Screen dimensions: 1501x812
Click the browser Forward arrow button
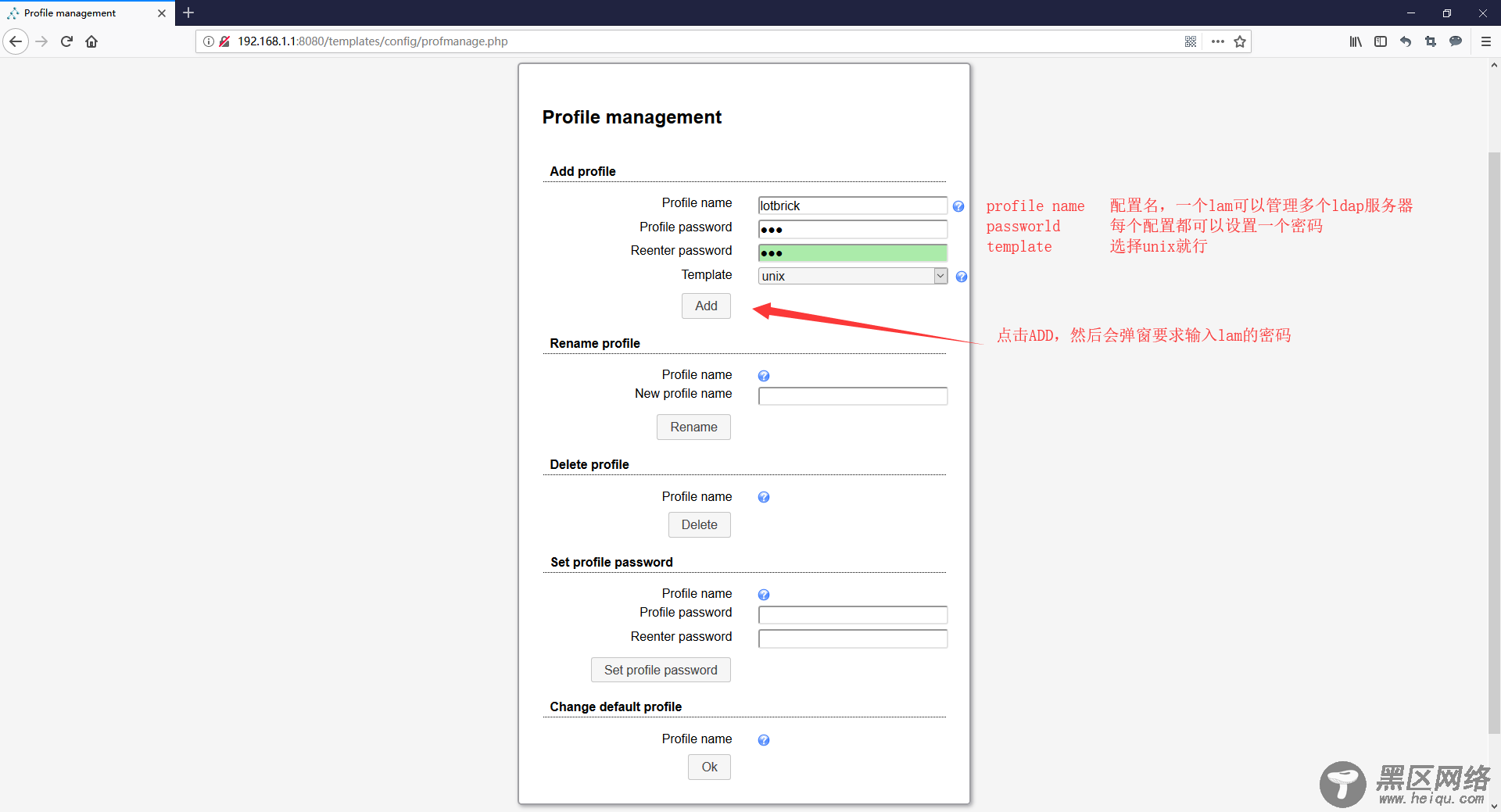pos(42,41)
